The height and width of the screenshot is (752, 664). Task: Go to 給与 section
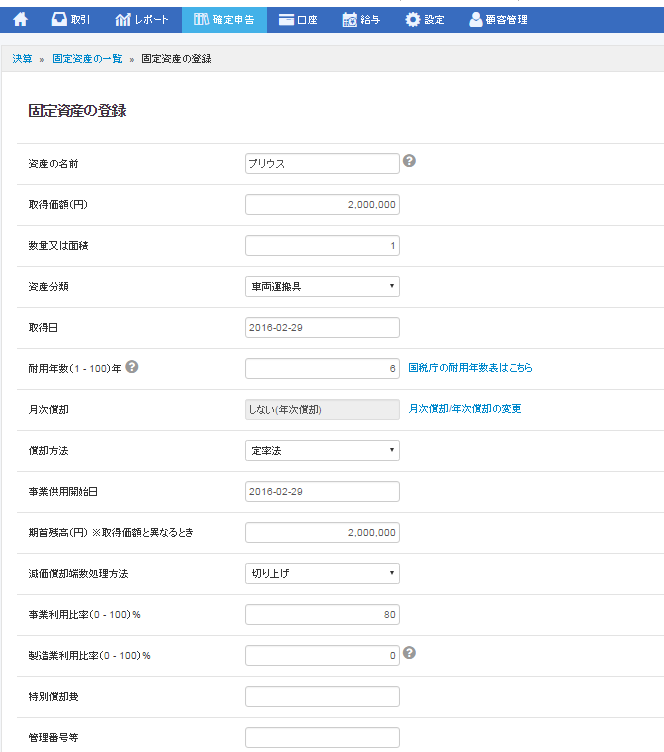point(361,19)
